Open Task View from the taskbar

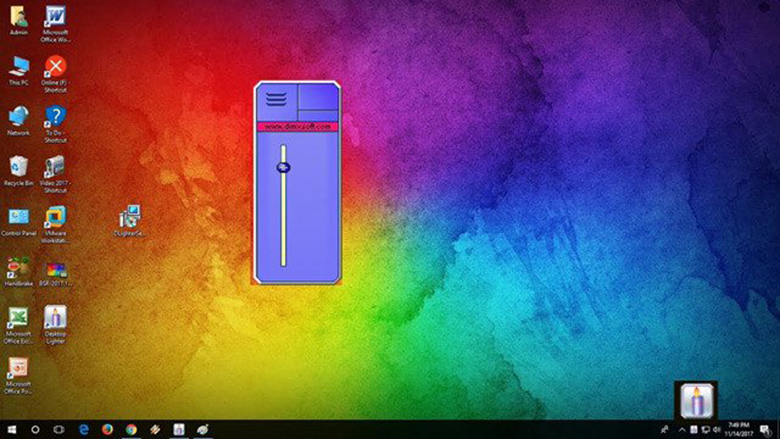point(59,430)
